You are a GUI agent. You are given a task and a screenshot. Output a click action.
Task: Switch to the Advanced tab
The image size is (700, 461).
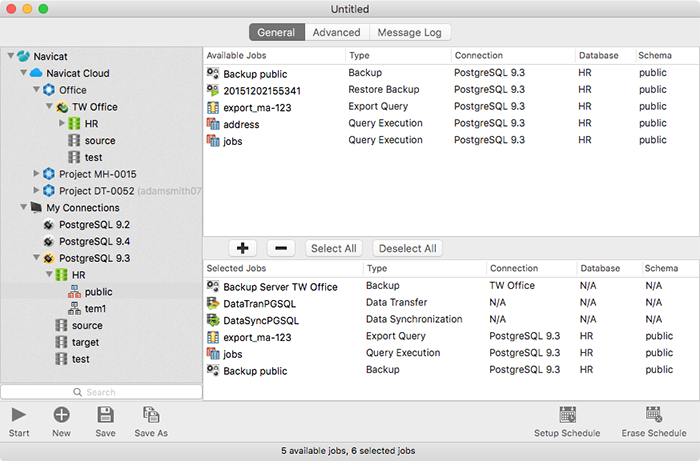(x=337, y=32)
